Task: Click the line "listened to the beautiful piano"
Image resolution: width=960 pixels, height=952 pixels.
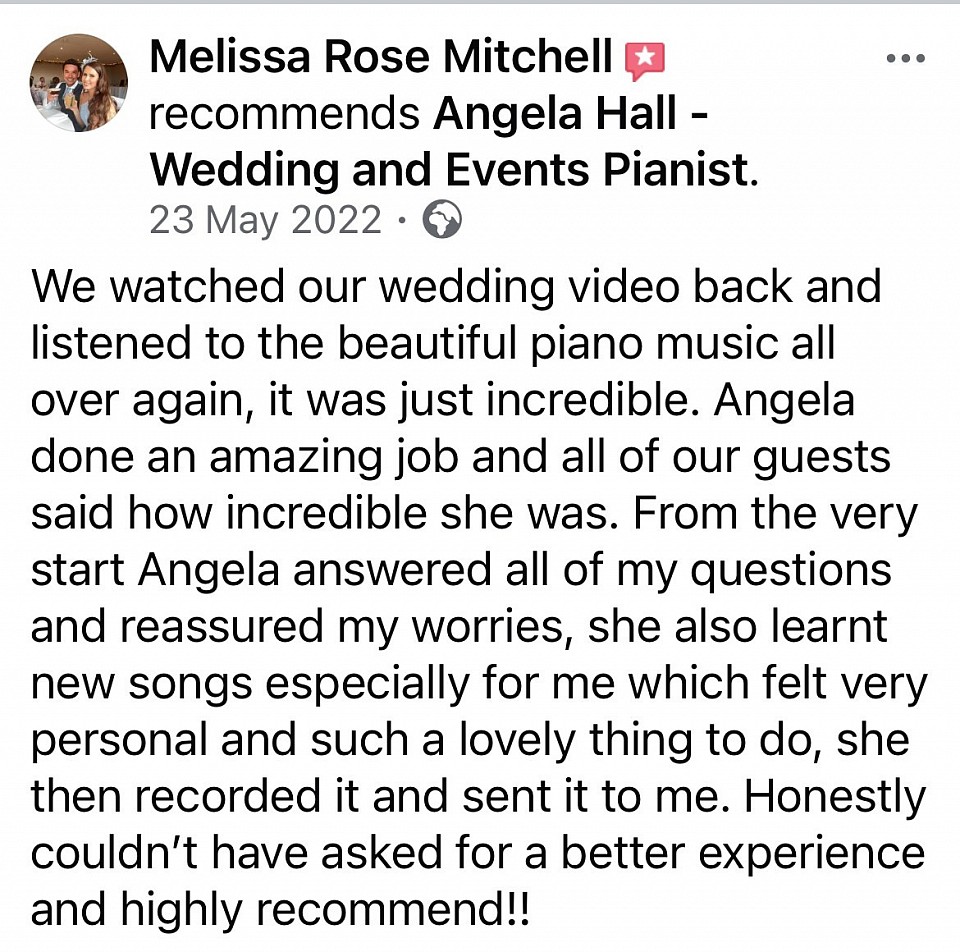Action: coord(432,344)
